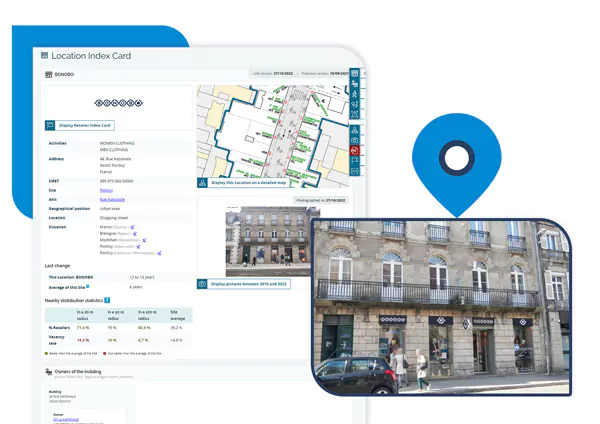Screen dimensions: 600x424
Task: Click the map pin icon beside detailed map button
Action: point(202,183)
